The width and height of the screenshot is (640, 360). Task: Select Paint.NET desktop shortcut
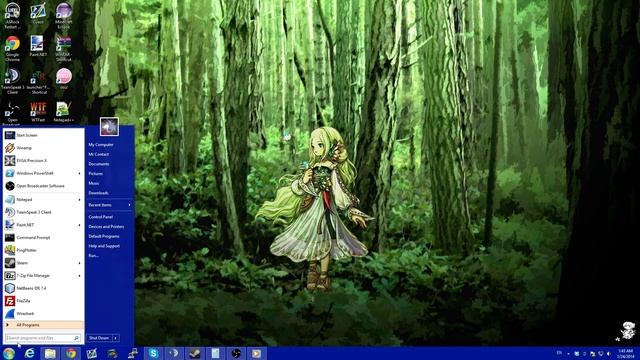[x=38, y=46]
